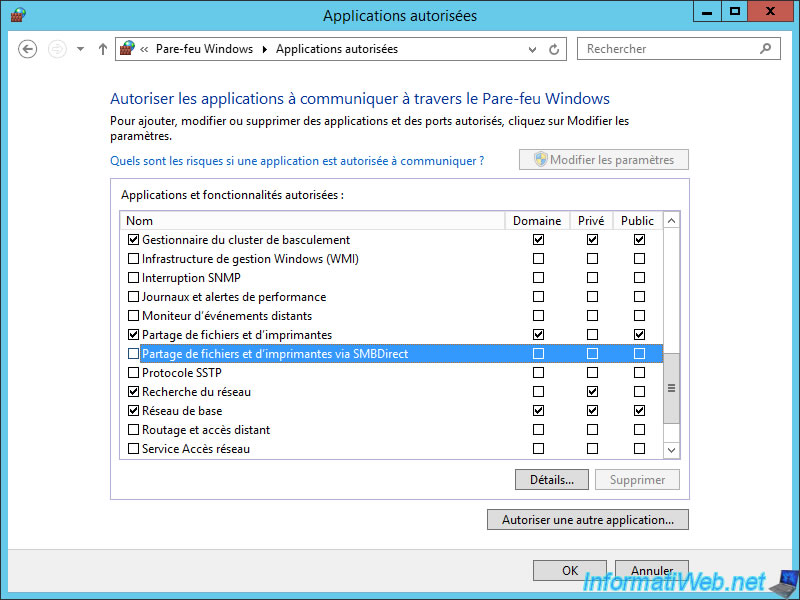Click the Domaine column header
800x600 pixels.
537,220
